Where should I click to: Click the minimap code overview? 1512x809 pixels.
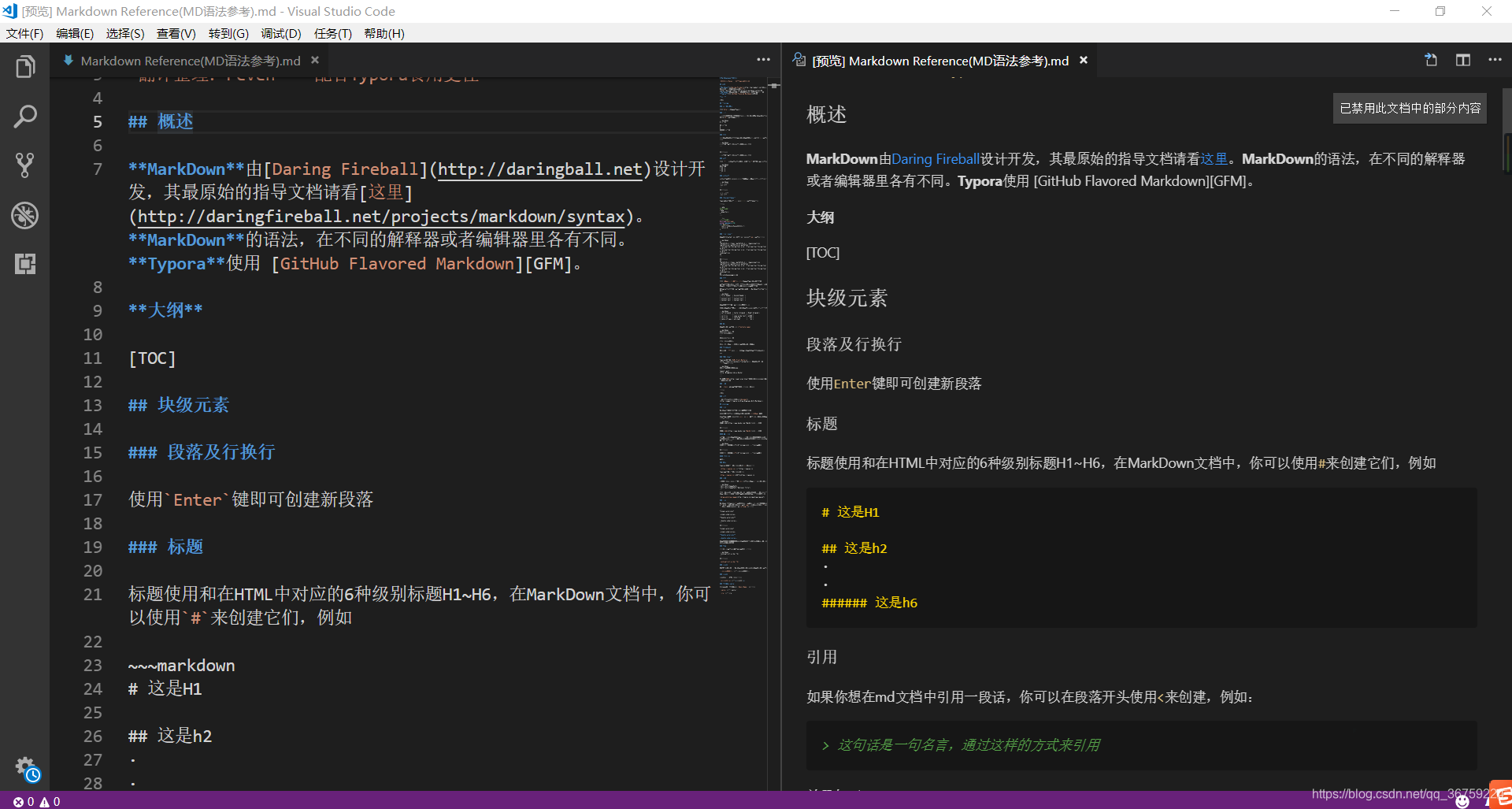743,335
